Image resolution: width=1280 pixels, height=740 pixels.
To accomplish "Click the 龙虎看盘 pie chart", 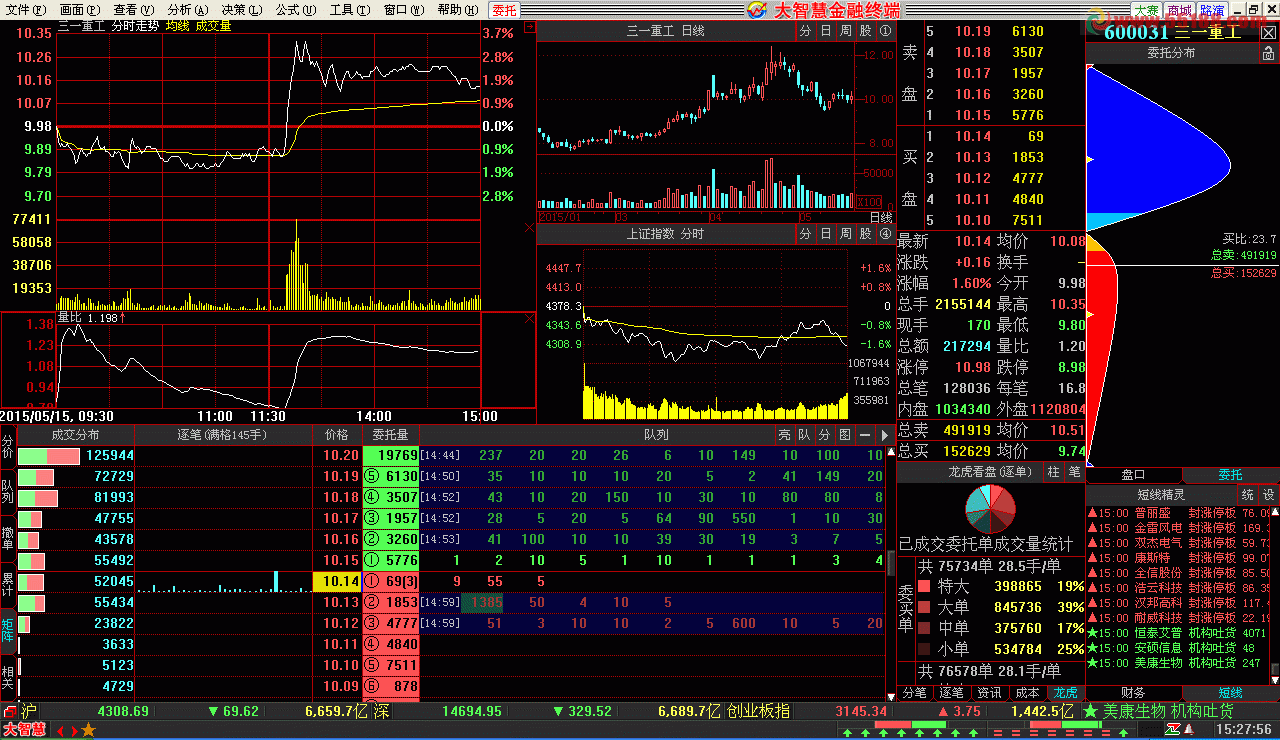I will (x=990, y=510).
